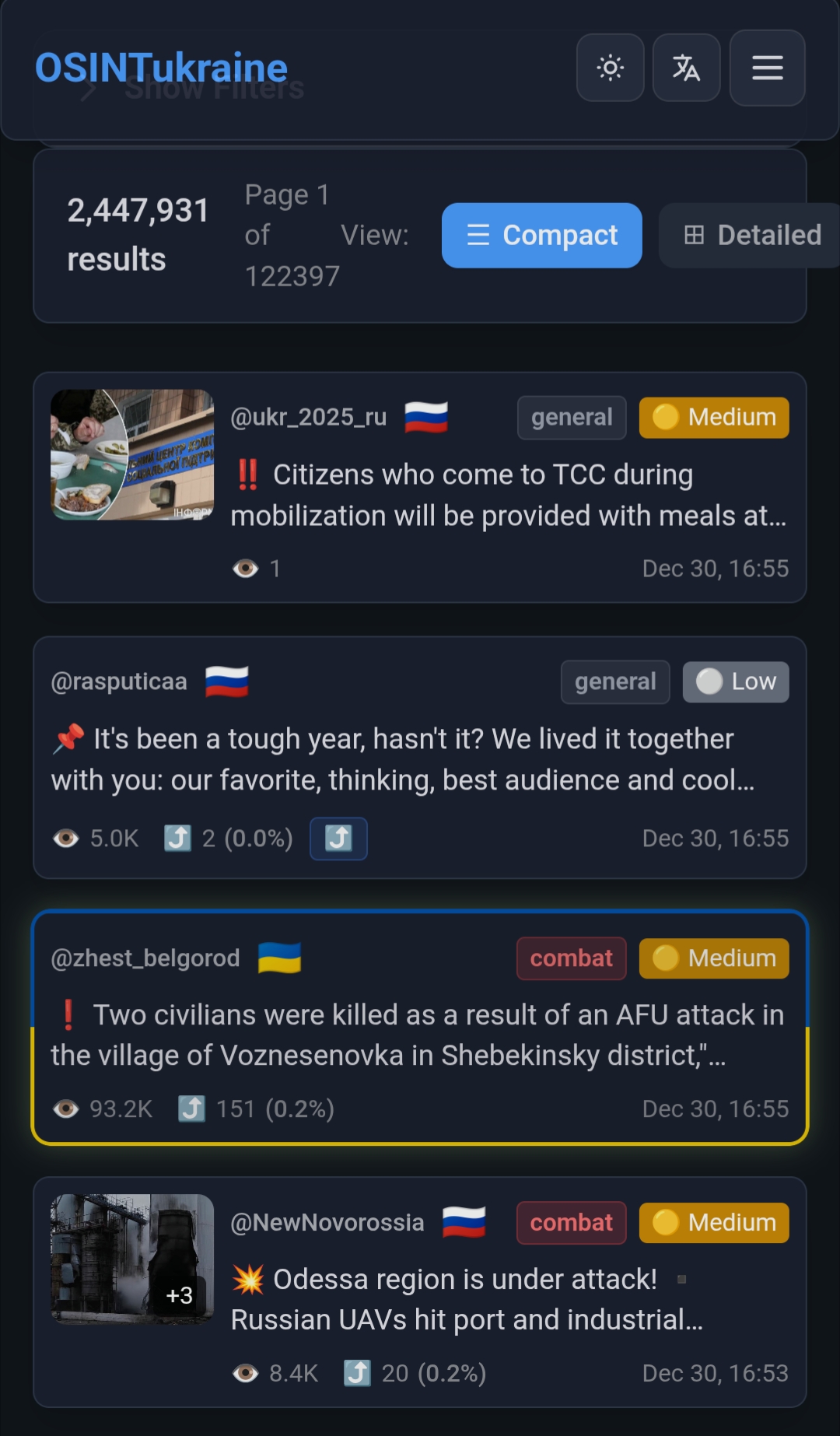Image resolution: width=840 pixels, height=1436 pixels.
Task: Click the forwards icon showing 151 (0.2%)
Action: click(191, 1109)
